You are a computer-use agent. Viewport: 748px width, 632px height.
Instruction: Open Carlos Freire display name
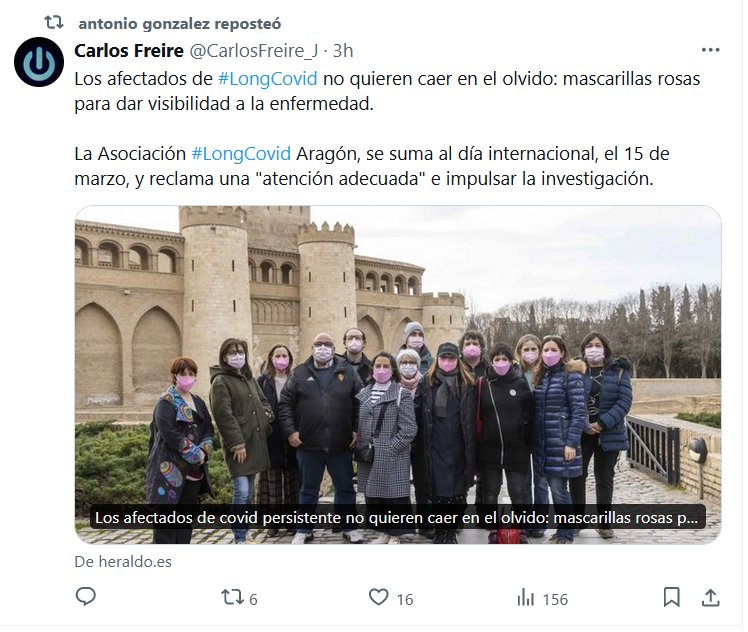pos(129,51)
